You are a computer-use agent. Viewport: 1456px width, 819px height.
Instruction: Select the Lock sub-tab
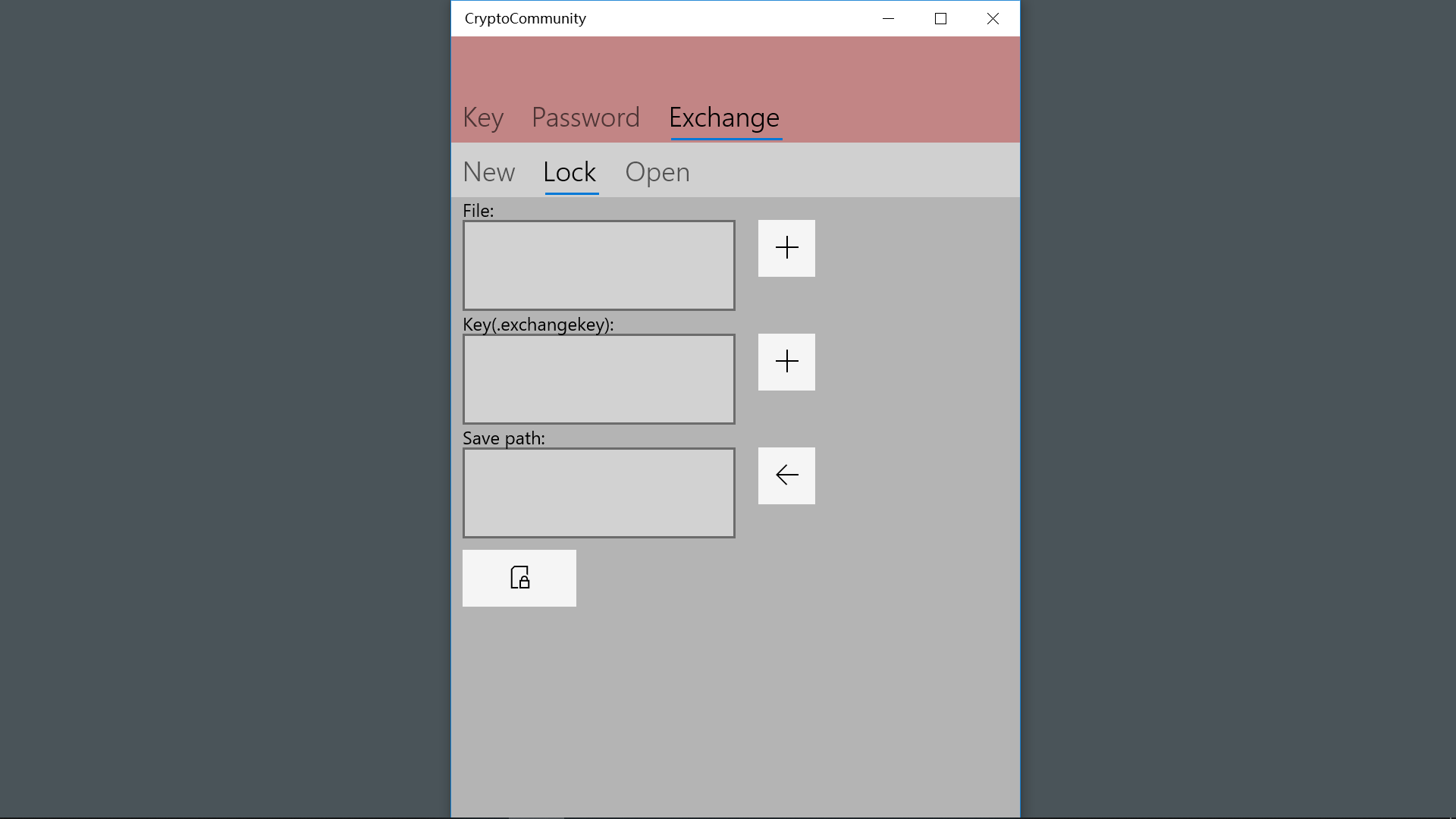click(x=570, y=172)
